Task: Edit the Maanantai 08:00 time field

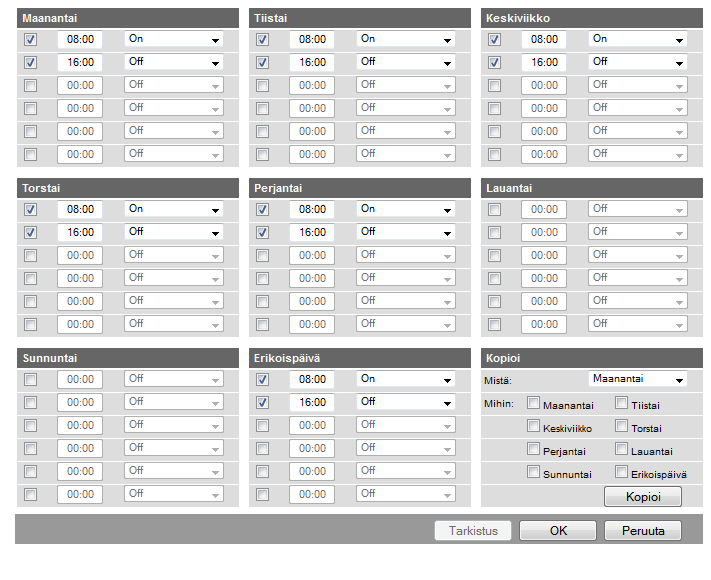Action: point(80,39)
